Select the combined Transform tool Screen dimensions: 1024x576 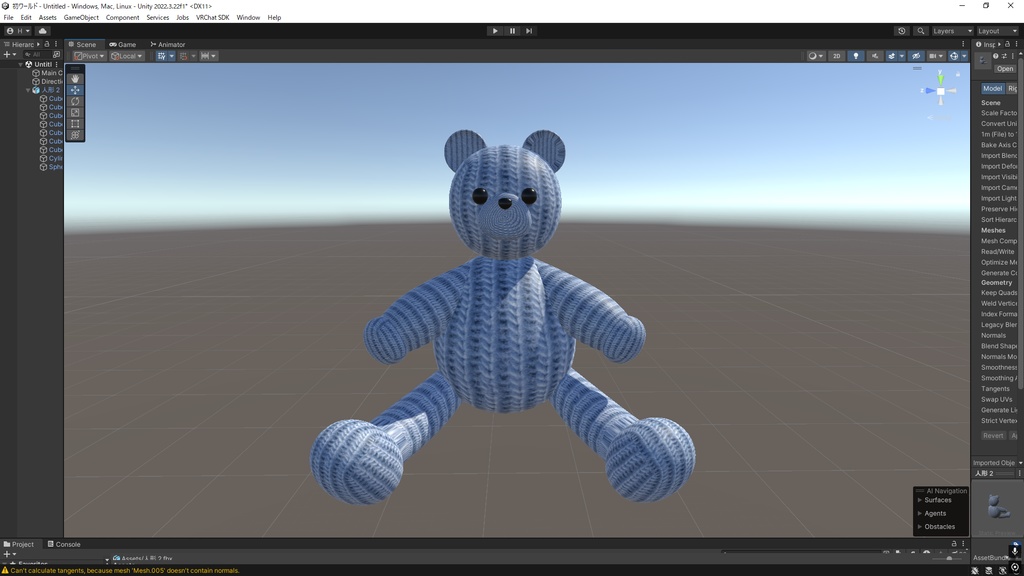coord(75,135)
